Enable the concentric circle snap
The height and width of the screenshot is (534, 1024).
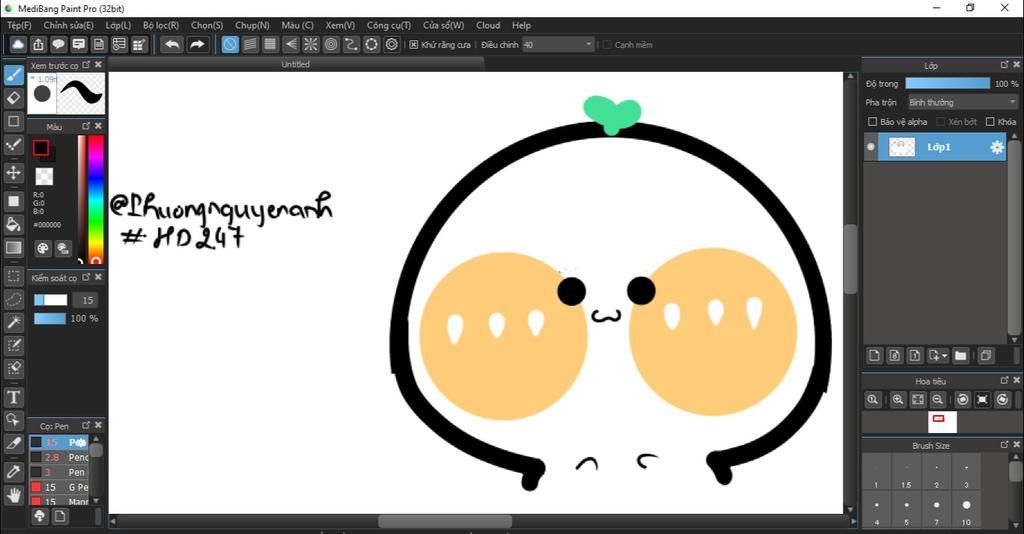[331, 44]
